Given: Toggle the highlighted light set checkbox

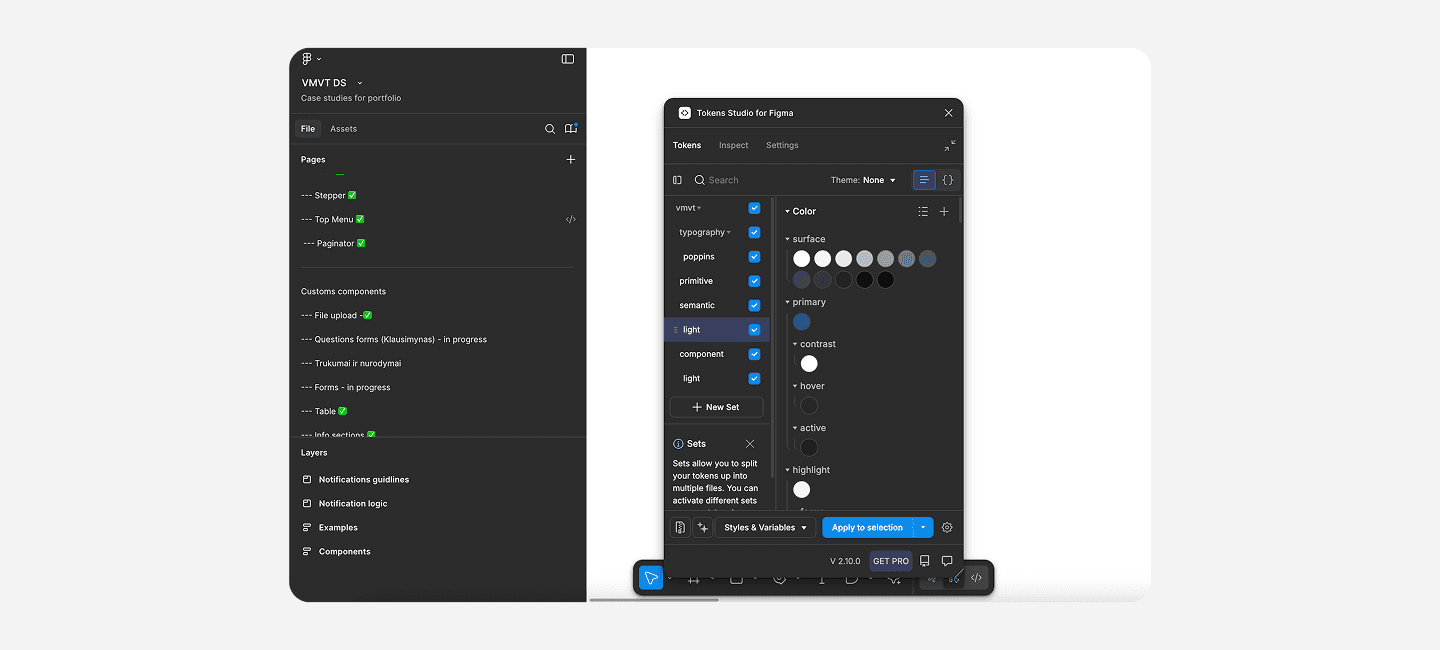Looking at the screenshot, I should coord(754,330).
